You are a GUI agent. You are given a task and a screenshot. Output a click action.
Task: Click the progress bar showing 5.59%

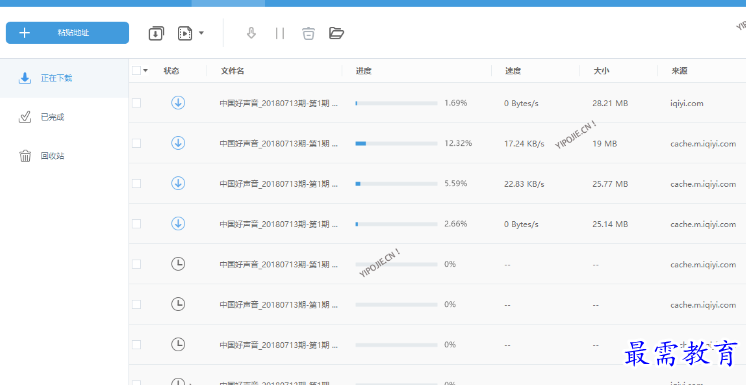[396, 183]
